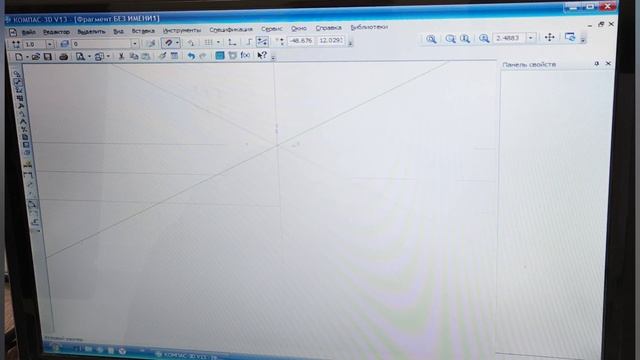Click the layers state icon
Screen dimensions: 640x360
pos(64,44)
